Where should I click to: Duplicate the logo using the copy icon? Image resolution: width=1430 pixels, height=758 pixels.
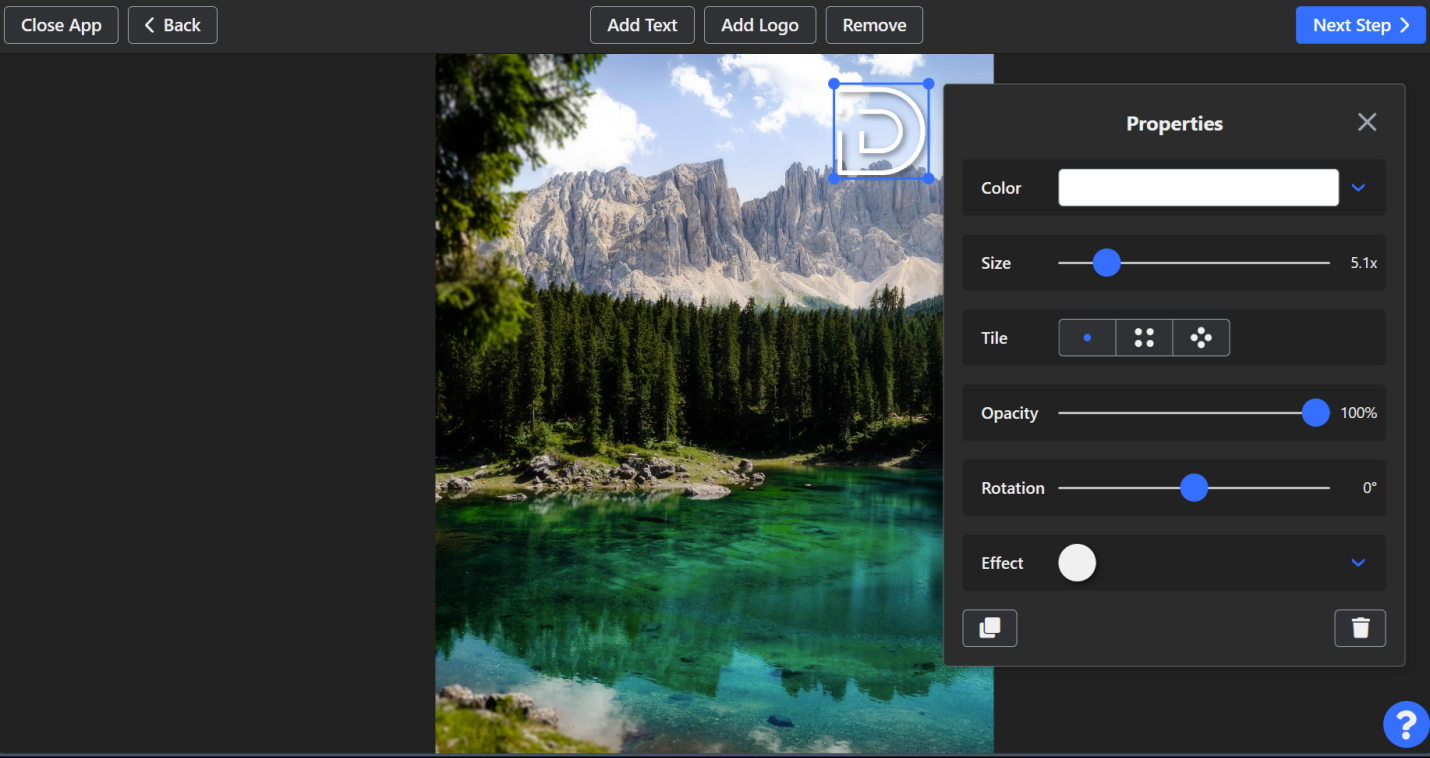pos(989,628)
